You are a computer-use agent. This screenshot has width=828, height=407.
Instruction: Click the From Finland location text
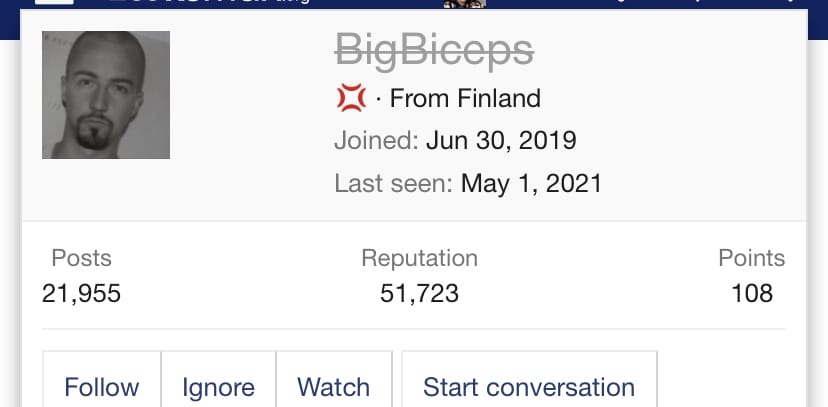(x=465, y=98)
